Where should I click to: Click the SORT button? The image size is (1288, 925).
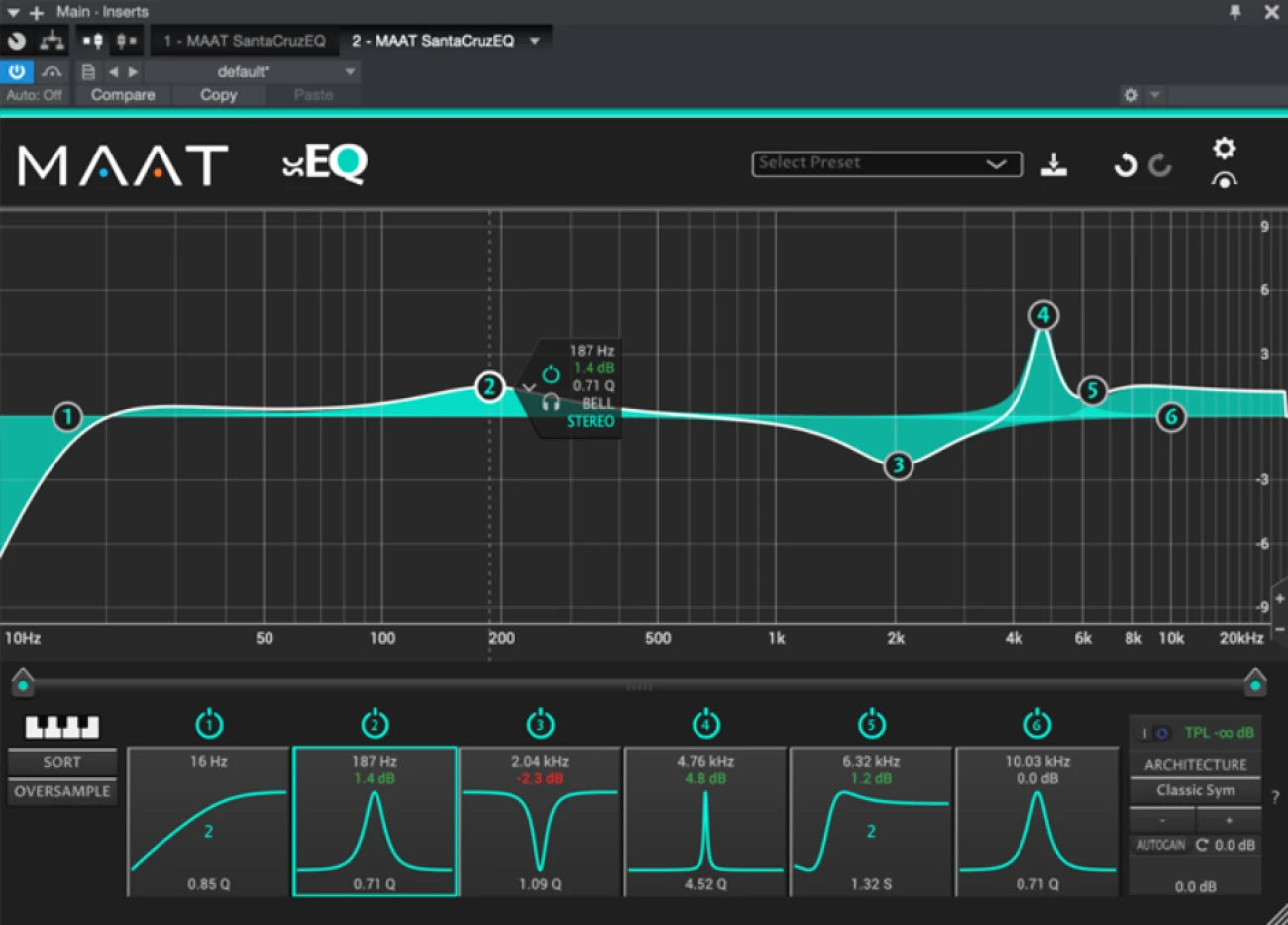(61, 762)
